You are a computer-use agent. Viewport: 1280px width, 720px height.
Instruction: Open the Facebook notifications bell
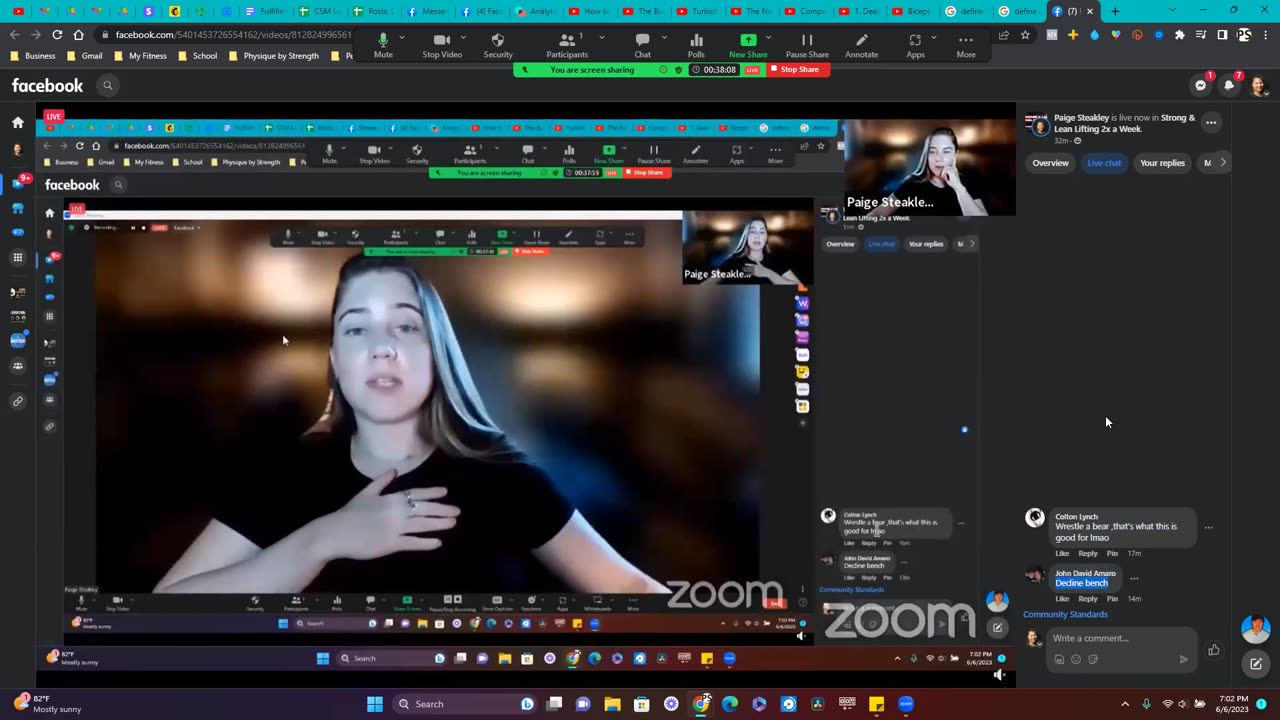pyautogui.click(x=1229, y=85)
